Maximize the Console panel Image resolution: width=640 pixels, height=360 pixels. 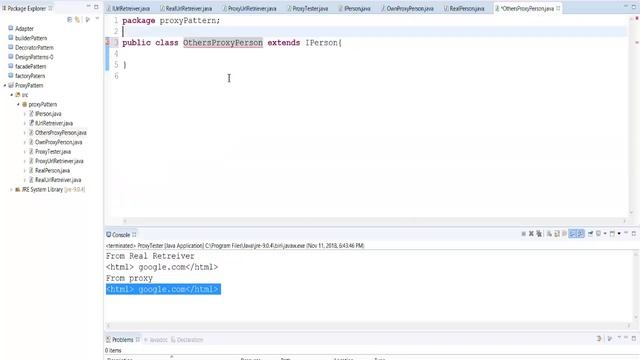(x=634, y=233)
